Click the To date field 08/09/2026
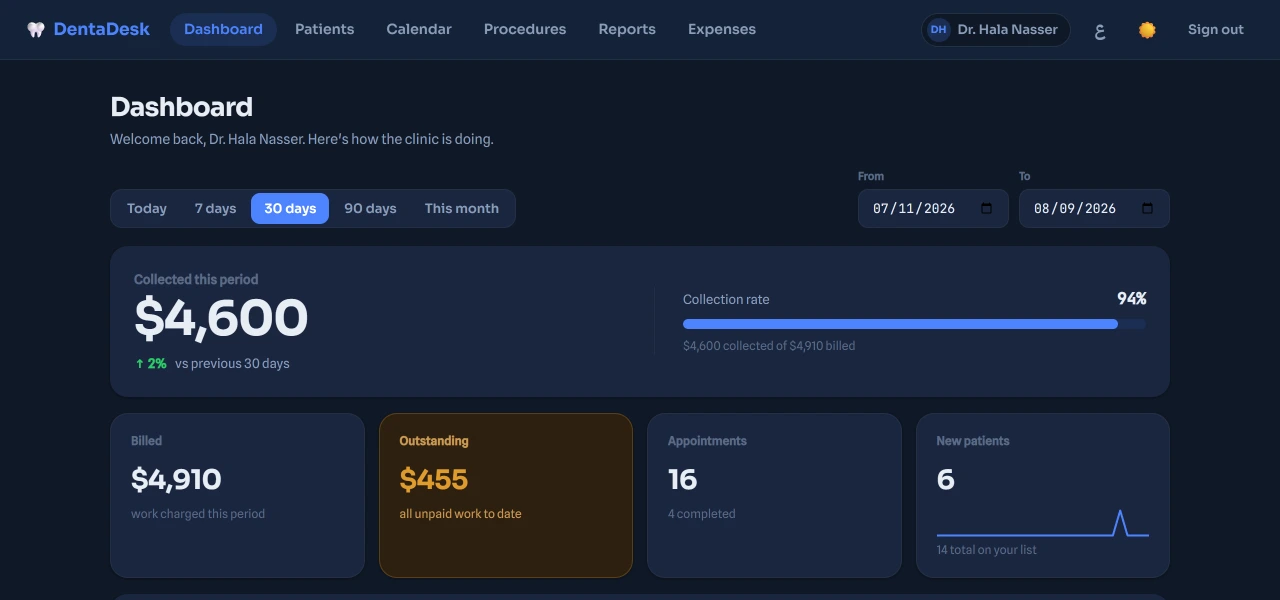The height and width of the screenshot is (600, 1280). [1094, 209]
